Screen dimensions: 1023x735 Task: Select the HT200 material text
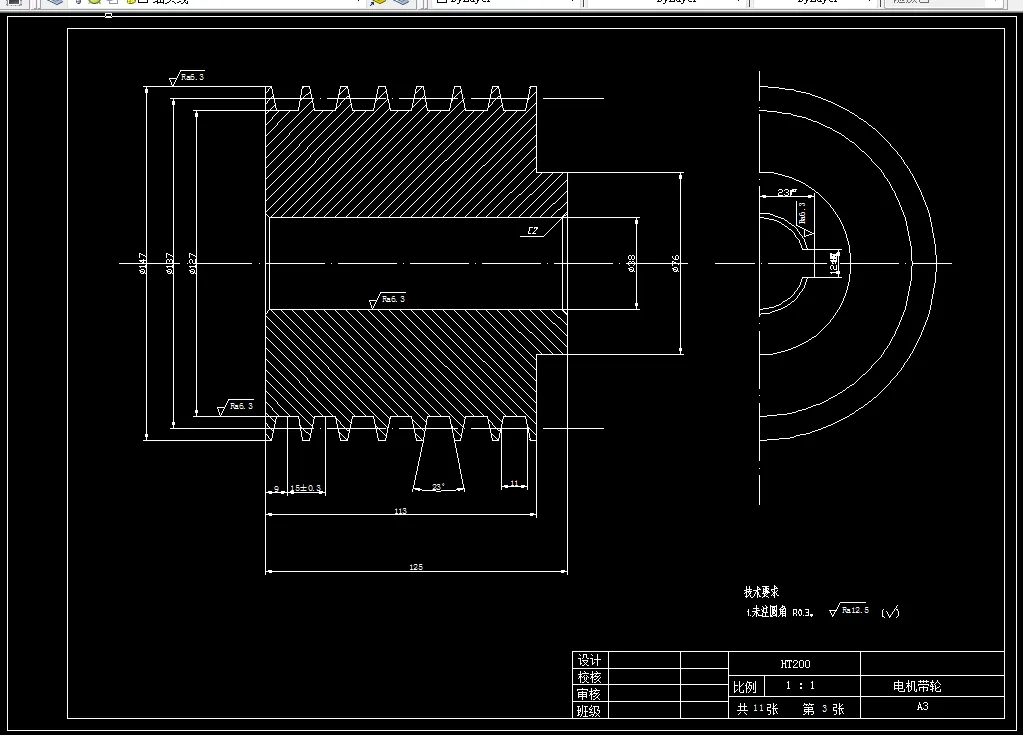pos(795,664)
